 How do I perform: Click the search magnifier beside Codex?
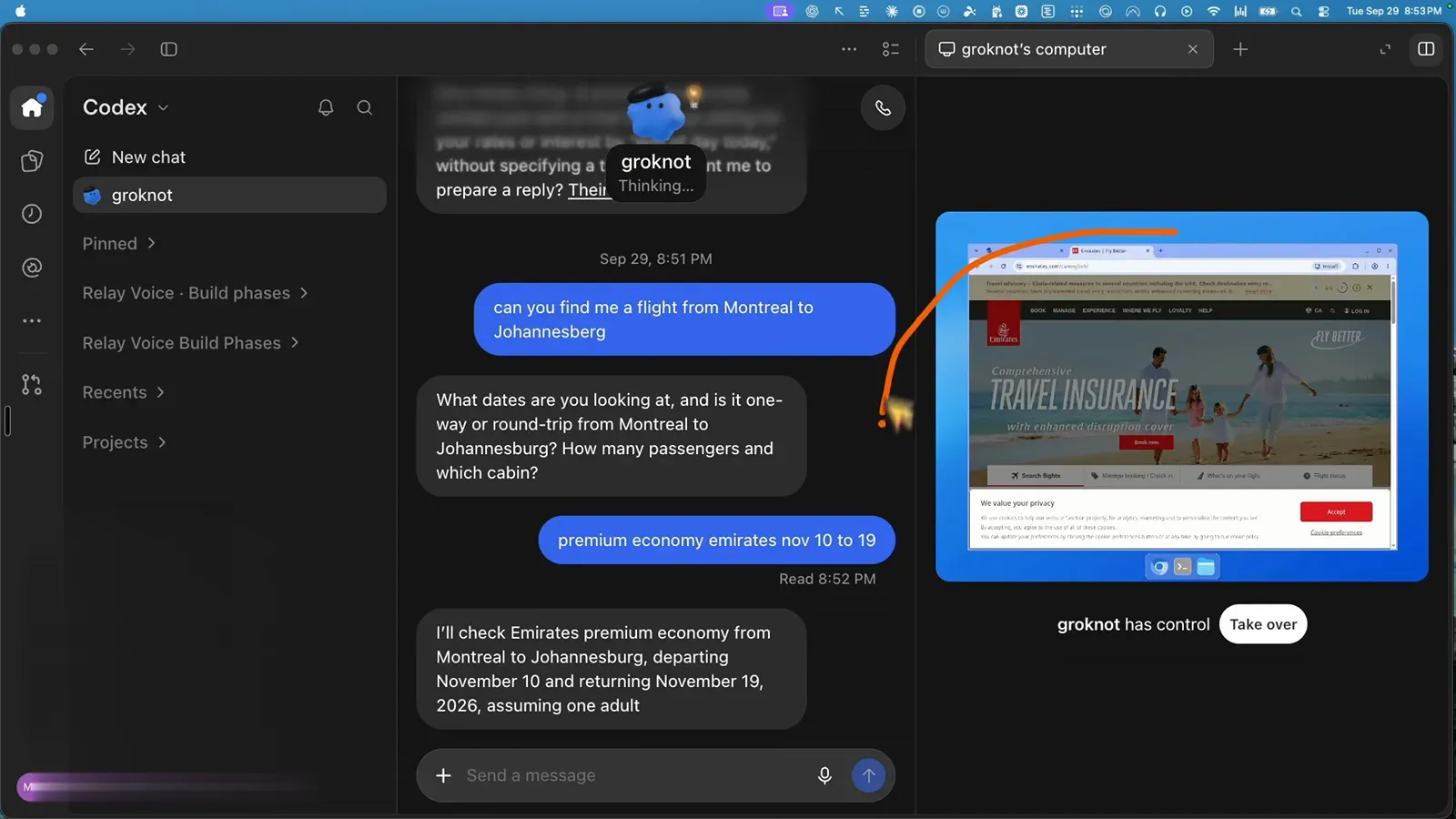(365, 107)
